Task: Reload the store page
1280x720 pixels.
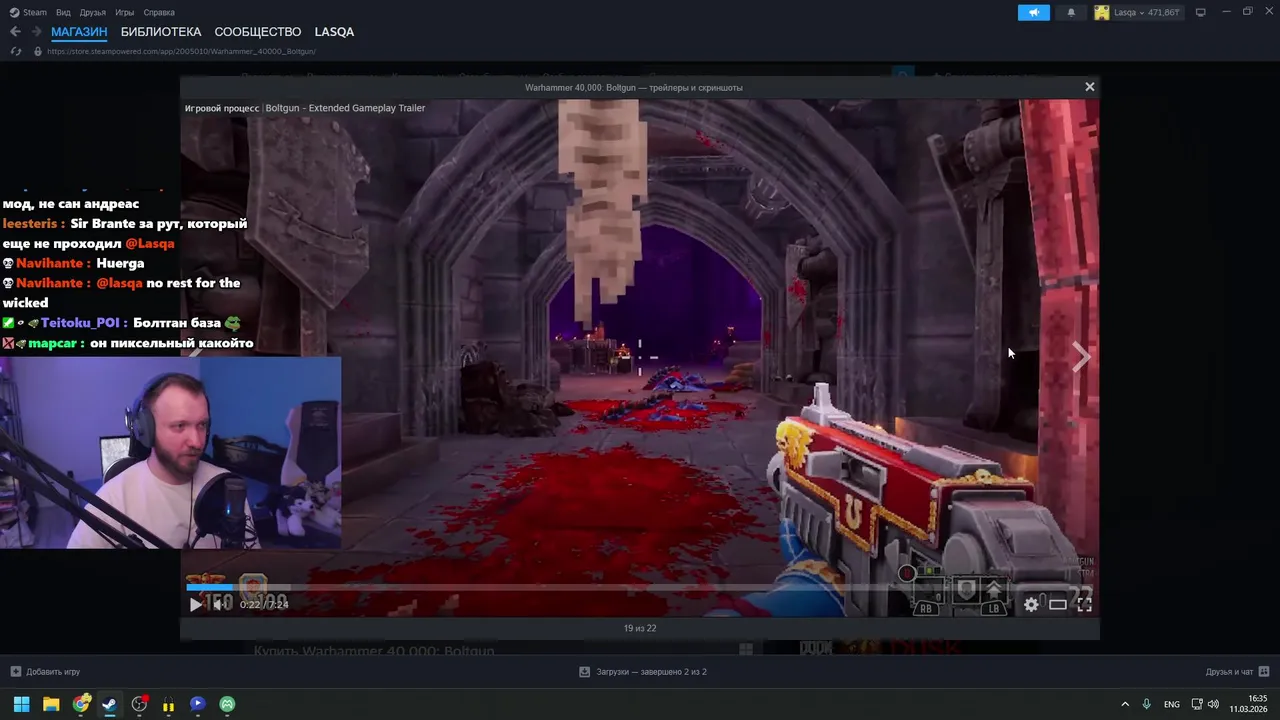Action: (16, 51)
